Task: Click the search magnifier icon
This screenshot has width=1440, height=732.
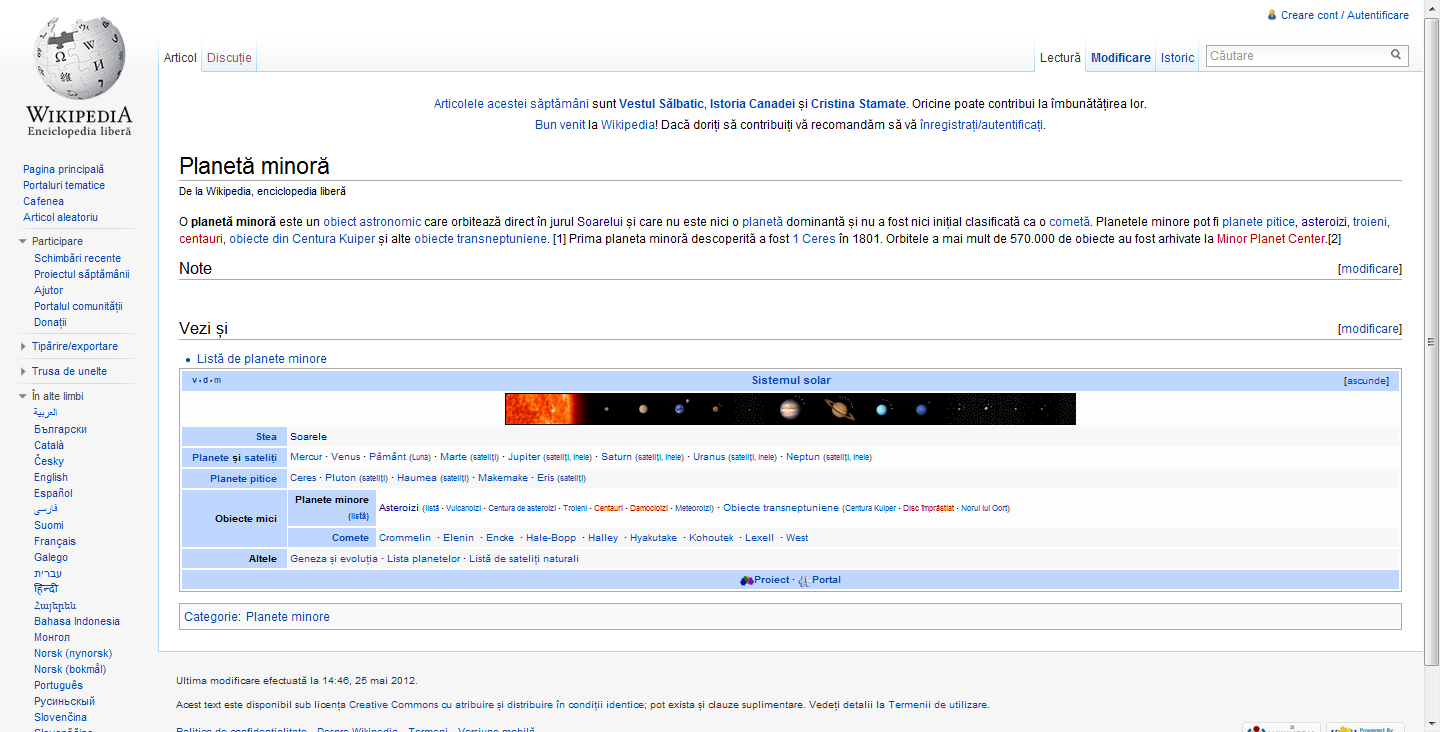Action: point(1395,55)
